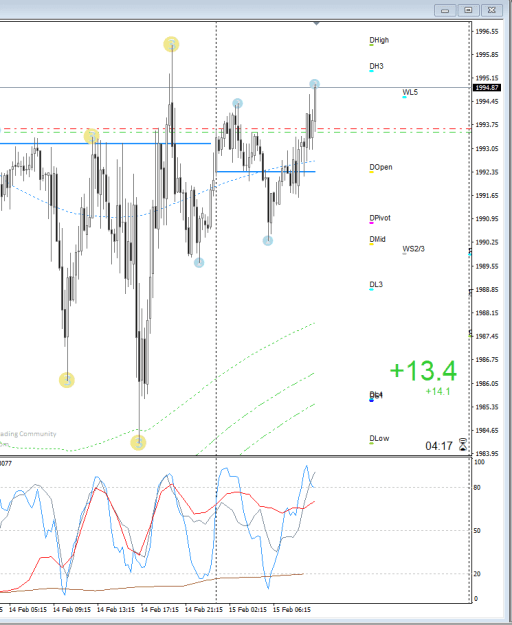
Task: Click the highlighted current price 1994.87
Action: click(486, 88)
